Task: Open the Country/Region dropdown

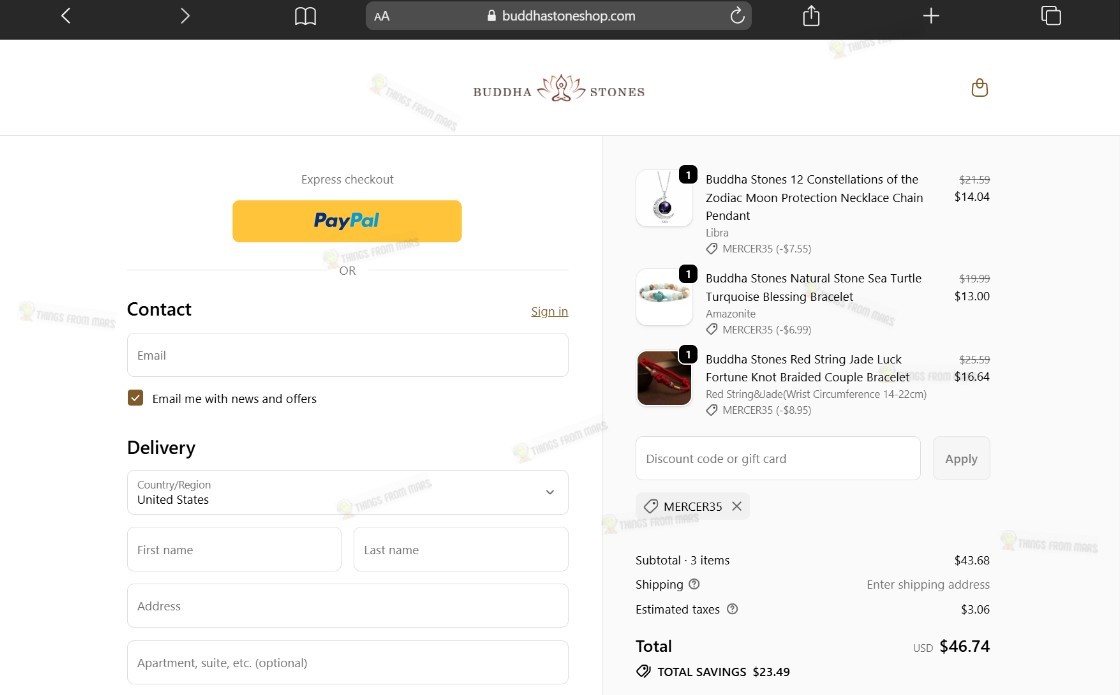Action: pos(348,492)
